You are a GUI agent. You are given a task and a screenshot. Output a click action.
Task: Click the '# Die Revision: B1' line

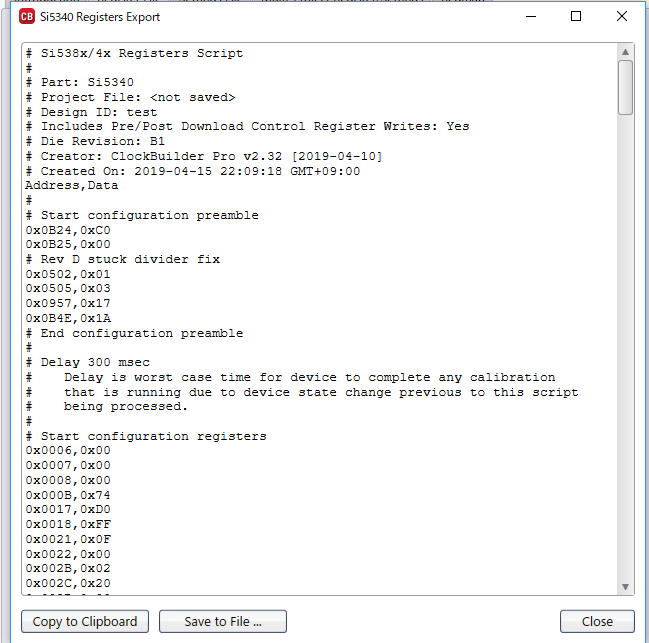point(95,141)
